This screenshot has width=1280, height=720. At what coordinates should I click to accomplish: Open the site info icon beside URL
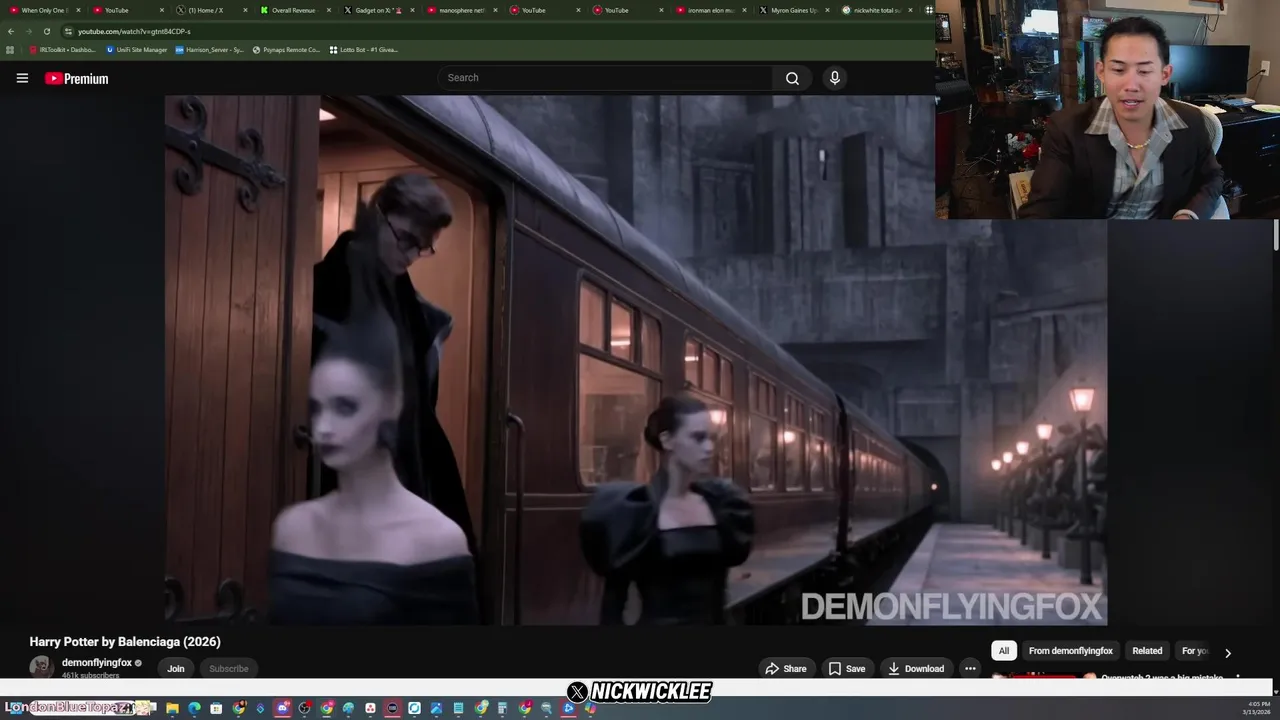click(x=68, y=31)
